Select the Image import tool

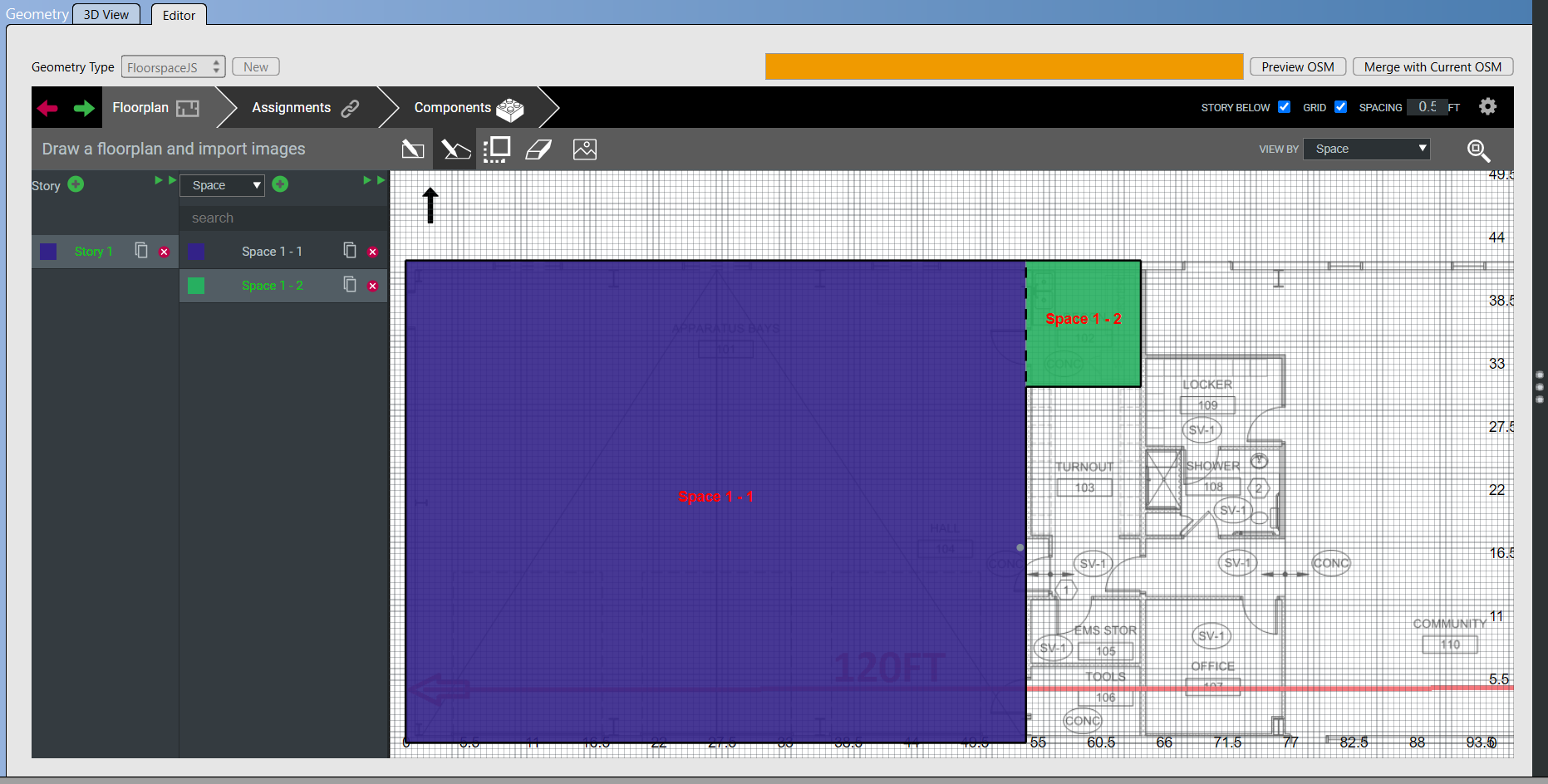pyautogui.click(x=585, y=149)
